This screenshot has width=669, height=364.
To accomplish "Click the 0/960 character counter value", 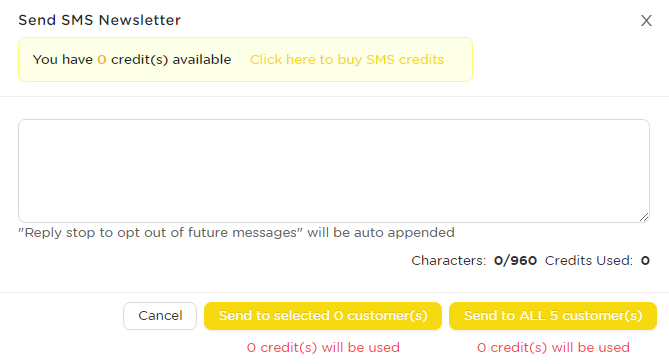I will pos(515,260).
